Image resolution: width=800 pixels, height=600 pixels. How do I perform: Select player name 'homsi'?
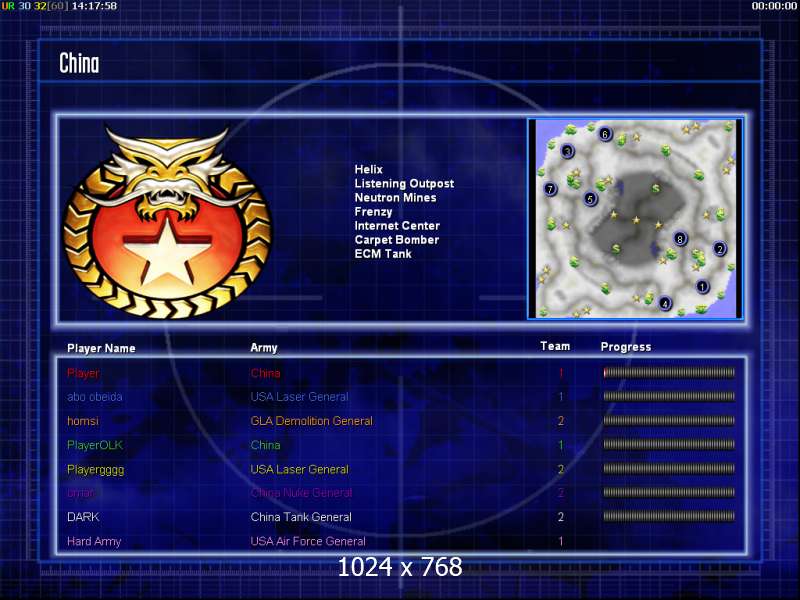coord(83,421)
